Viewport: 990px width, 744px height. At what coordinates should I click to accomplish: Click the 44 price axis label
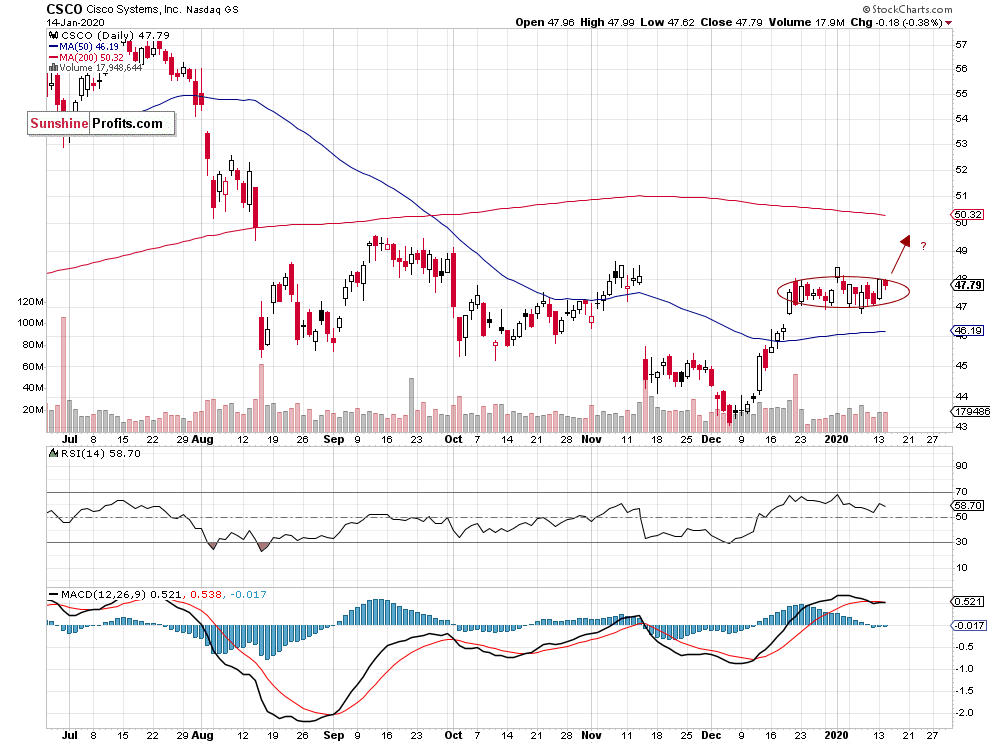(x=961, y=397)
